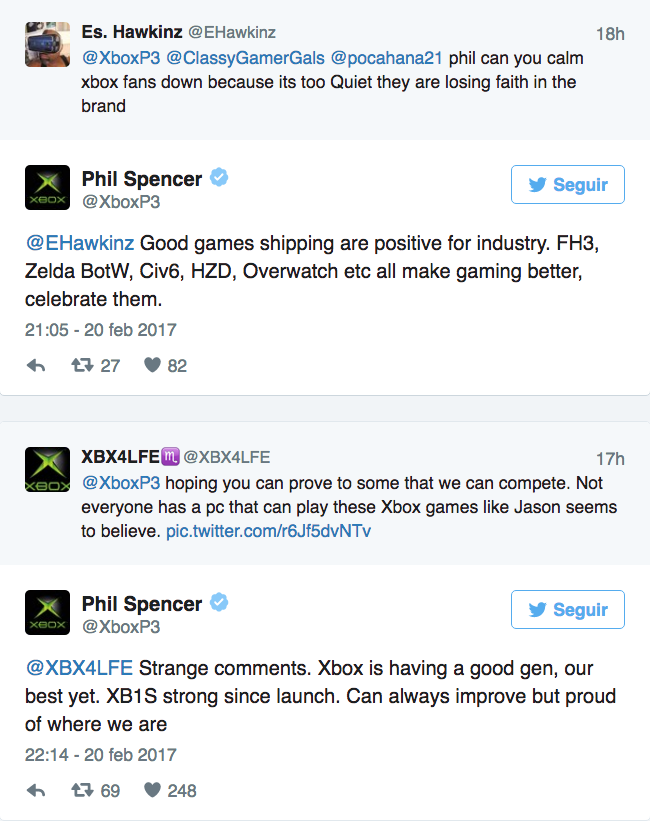Open the 21:05 - 20 feb 2017 timestamp
The image size is (650, 821).
(100, 329)
